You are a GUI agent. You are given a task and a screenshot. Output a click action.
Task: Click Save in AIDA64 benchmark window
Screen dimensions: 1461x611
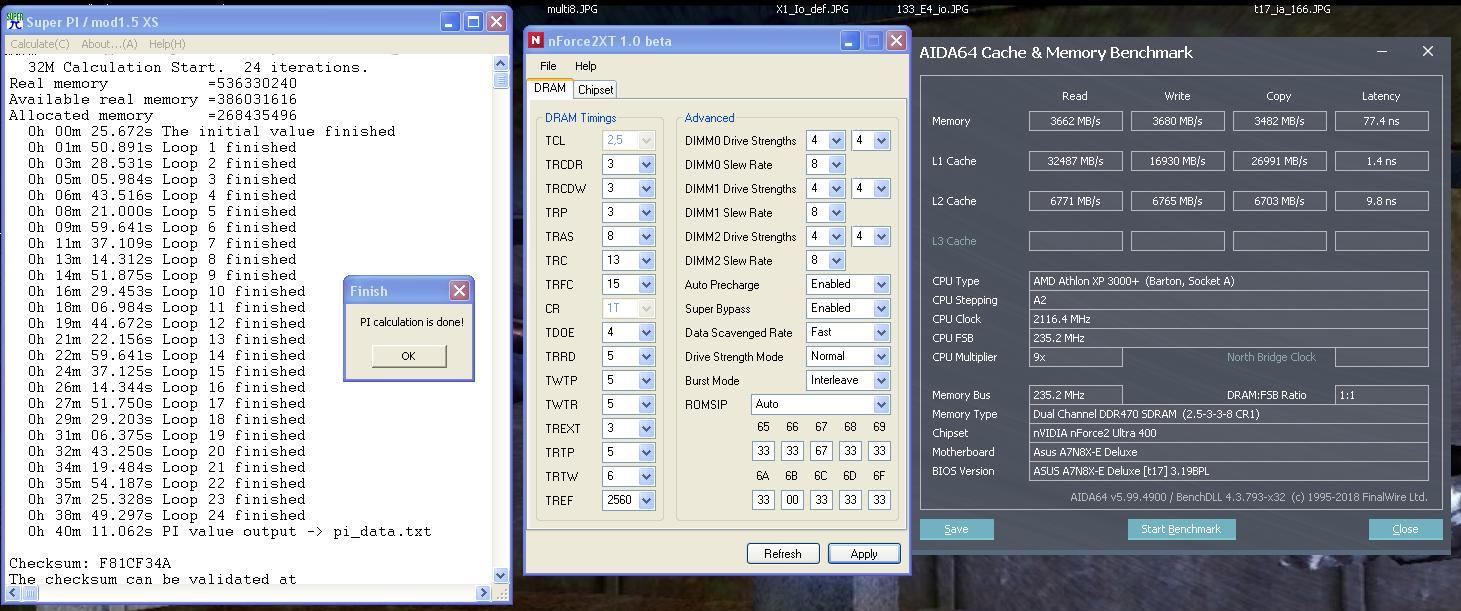point(956,529)
